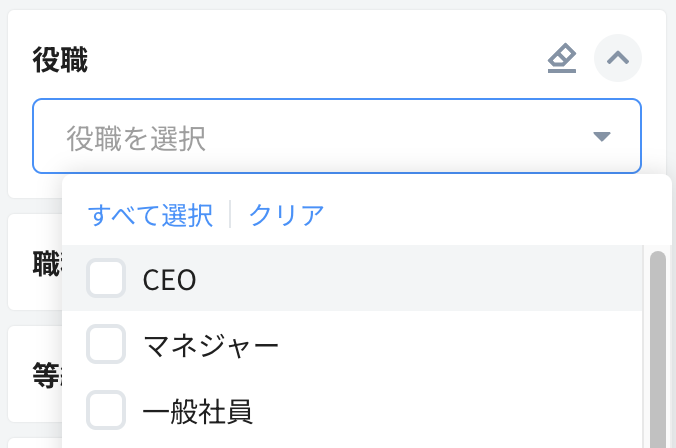676x448 pixels.
Task: Tick the マネジャー checkbox
Action: [106, 344]
